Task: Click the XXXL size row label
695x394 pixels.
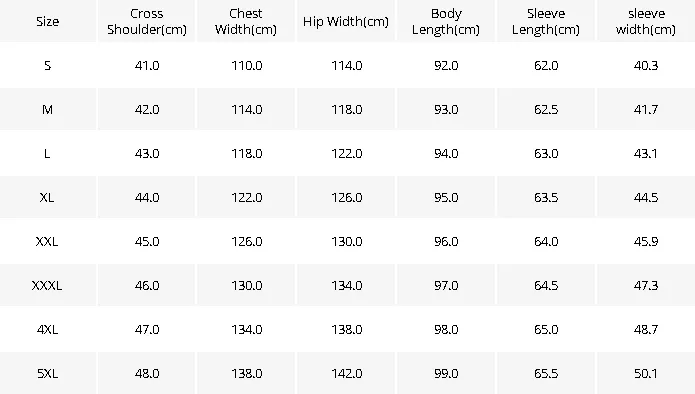Action: 47,285
